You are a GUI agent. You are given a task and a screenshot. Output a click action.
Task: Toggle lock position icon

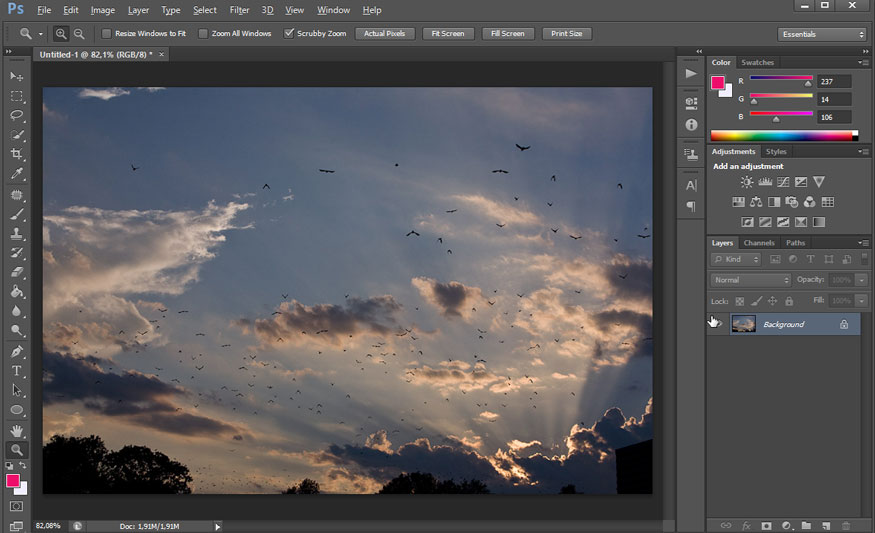pyautogui.click(x=772, y=301)
